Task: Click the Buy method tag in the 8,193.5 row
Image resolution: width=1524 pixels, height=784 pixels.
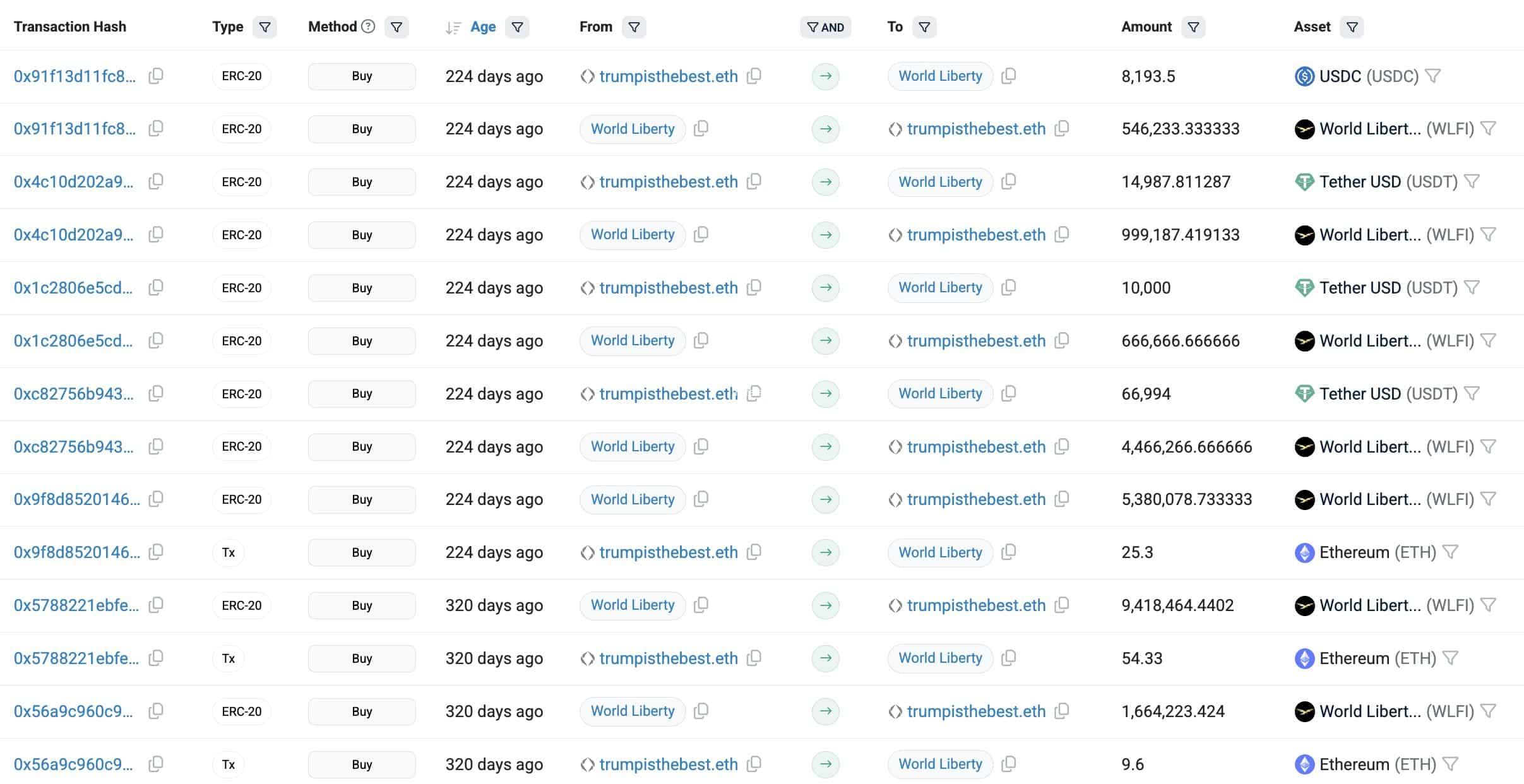Action: coord(362,76)
